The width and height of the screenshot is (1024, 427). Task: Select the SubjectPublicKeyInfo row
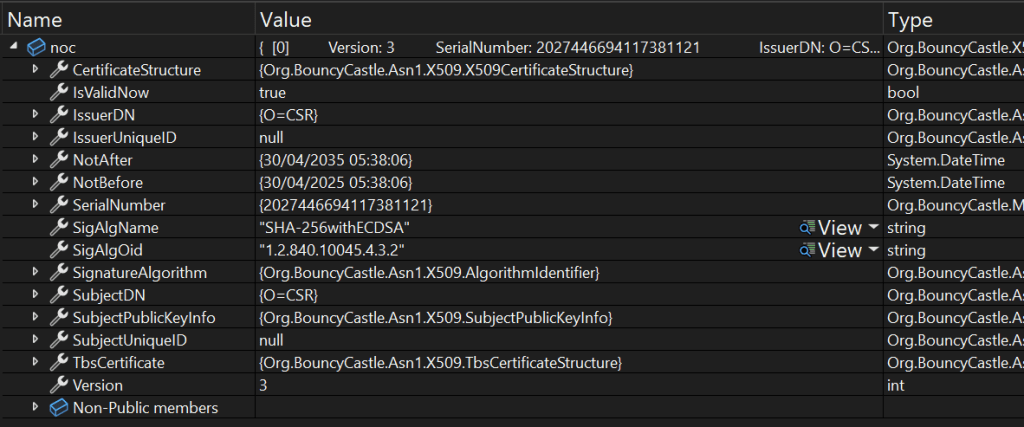pyautogui.click(x=143, y=317)
